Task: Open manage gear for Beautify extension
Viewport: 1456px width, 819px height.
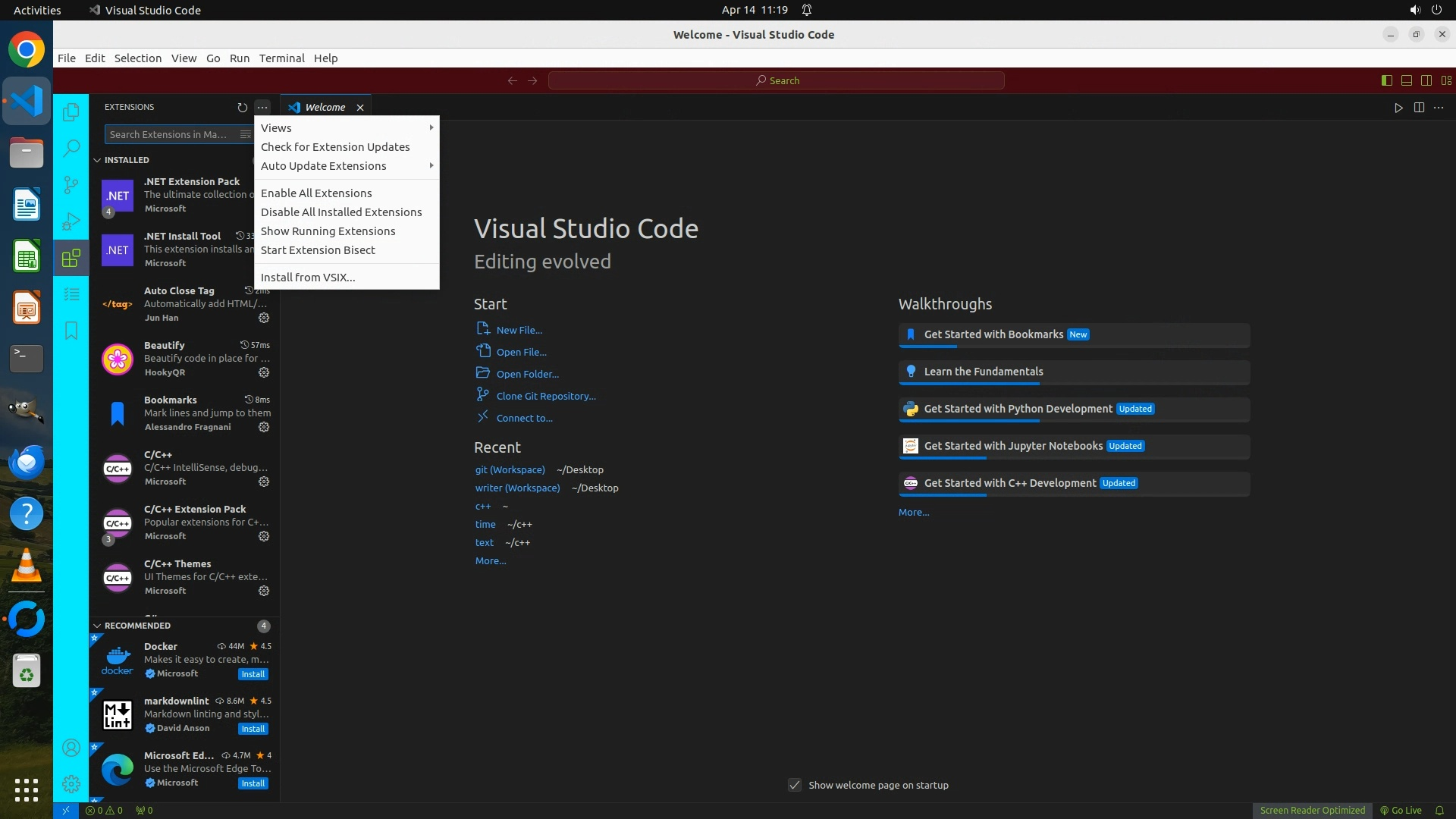Action: pos(264,372)
